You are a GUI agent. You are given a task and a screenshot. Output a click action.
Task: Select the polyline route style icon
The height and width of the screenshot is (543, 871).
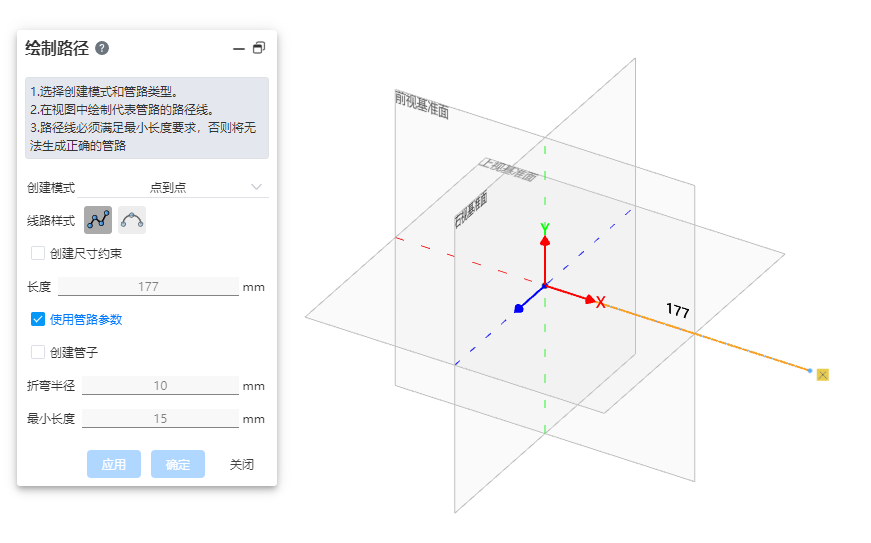coord(98,220)
